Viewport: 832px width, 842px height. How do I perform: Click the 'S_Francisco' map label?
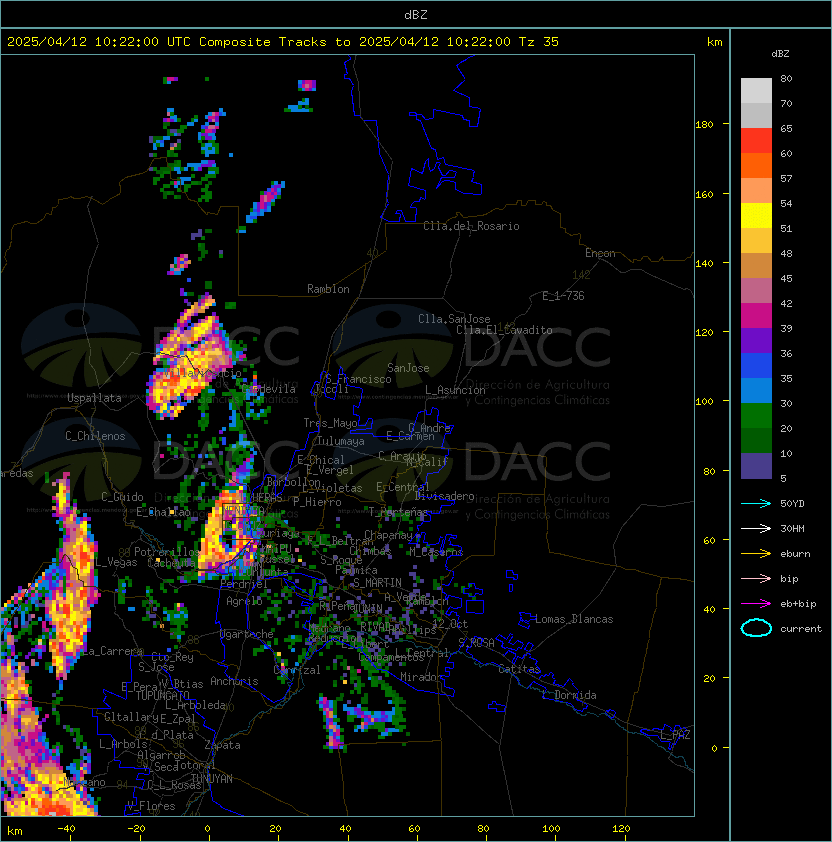pos(358,379)
